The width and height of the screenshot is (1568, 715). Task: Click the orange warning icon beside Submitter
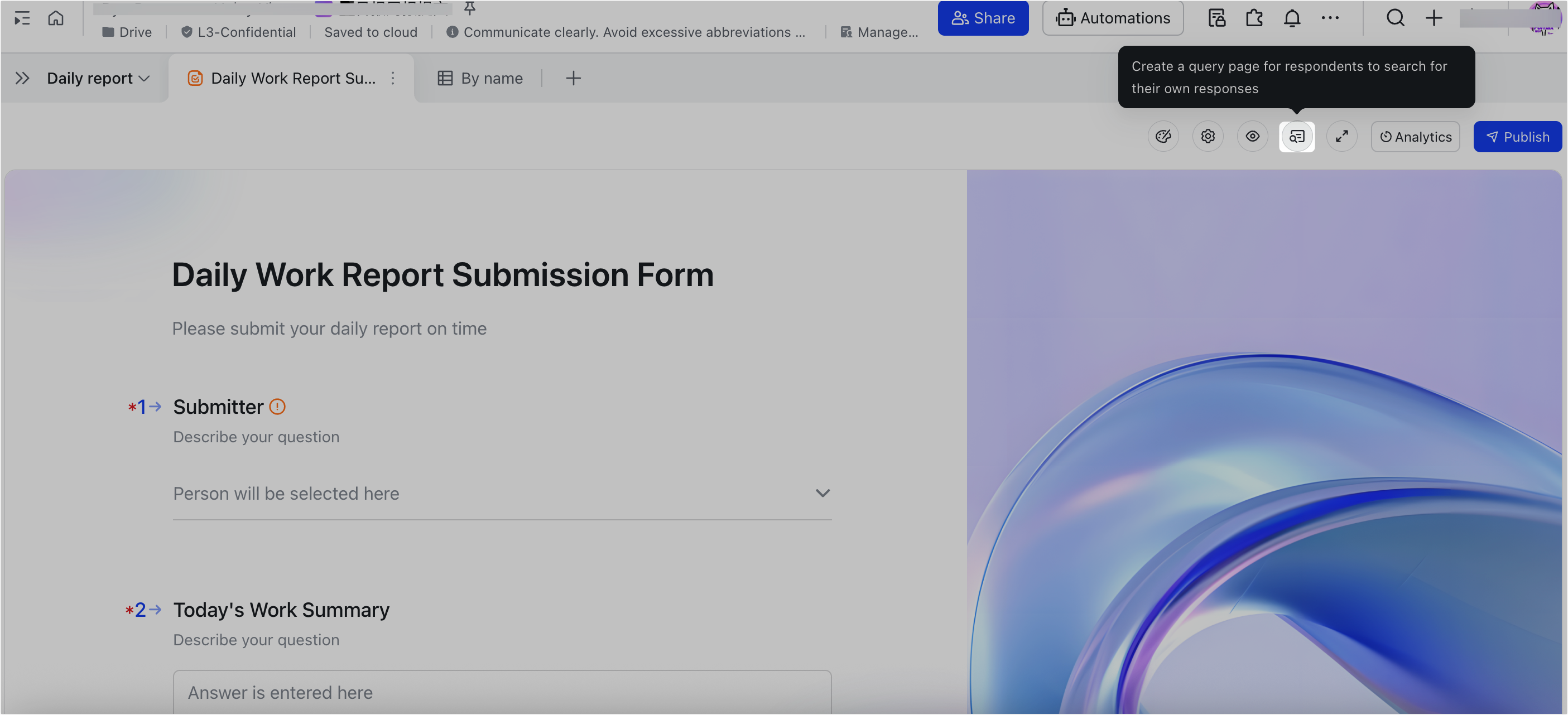pyautogui.click(x=277, y=407)
